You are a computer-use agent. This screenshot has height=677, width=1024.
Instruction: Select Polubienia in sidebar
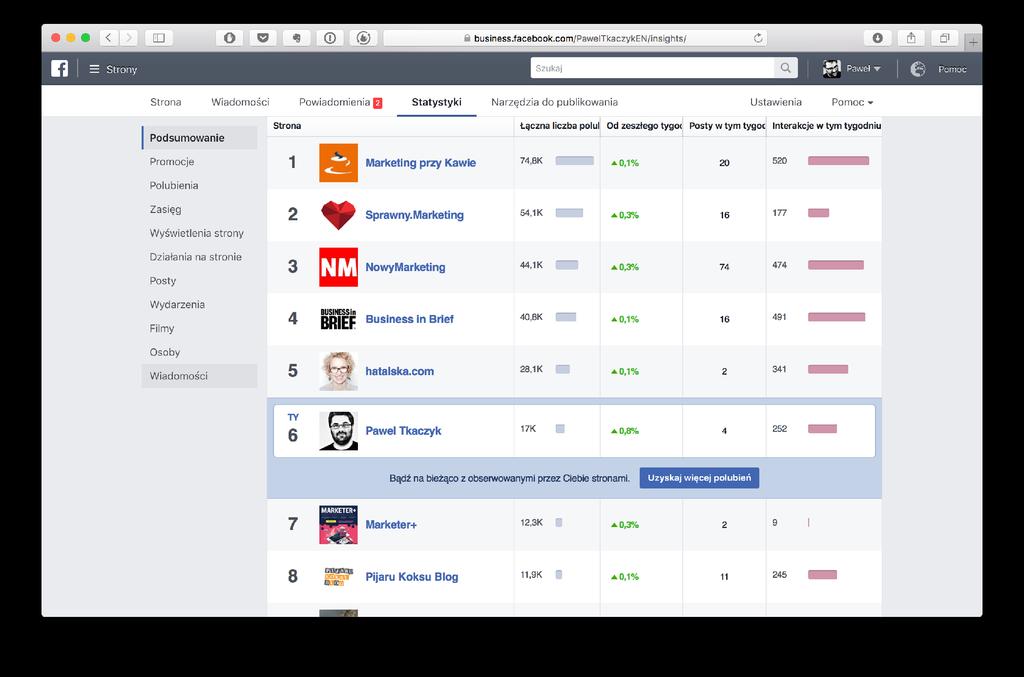200,185
